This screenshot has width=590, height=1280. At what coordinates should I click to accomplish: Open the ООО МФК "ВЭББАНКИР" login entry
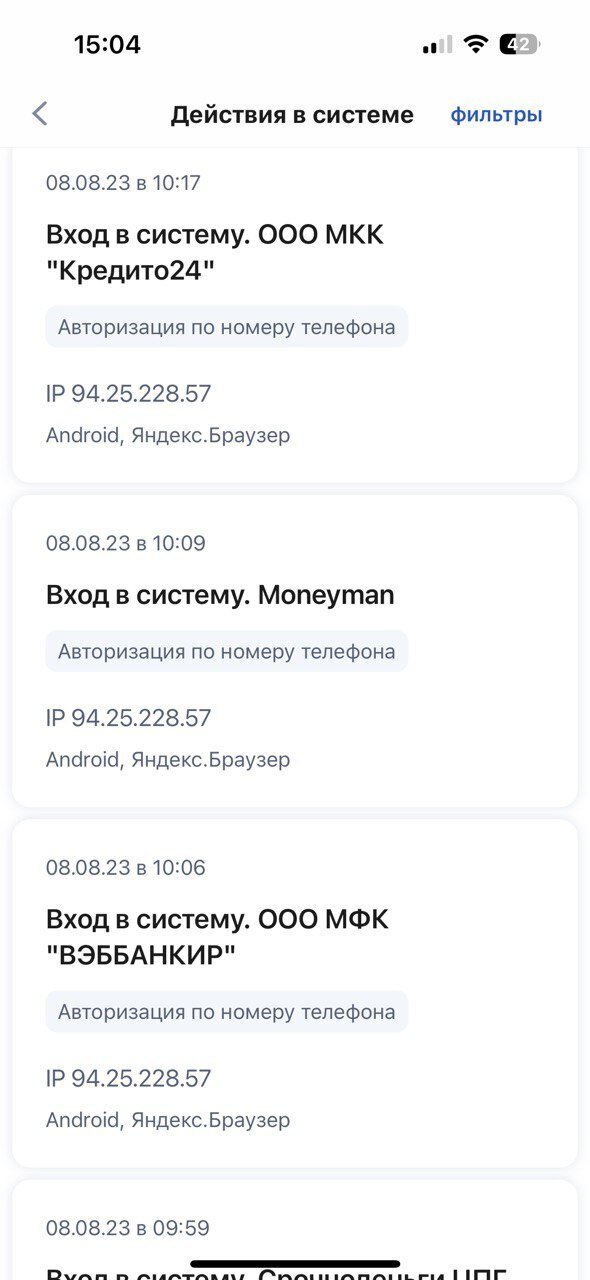click(x=295, y=993)
